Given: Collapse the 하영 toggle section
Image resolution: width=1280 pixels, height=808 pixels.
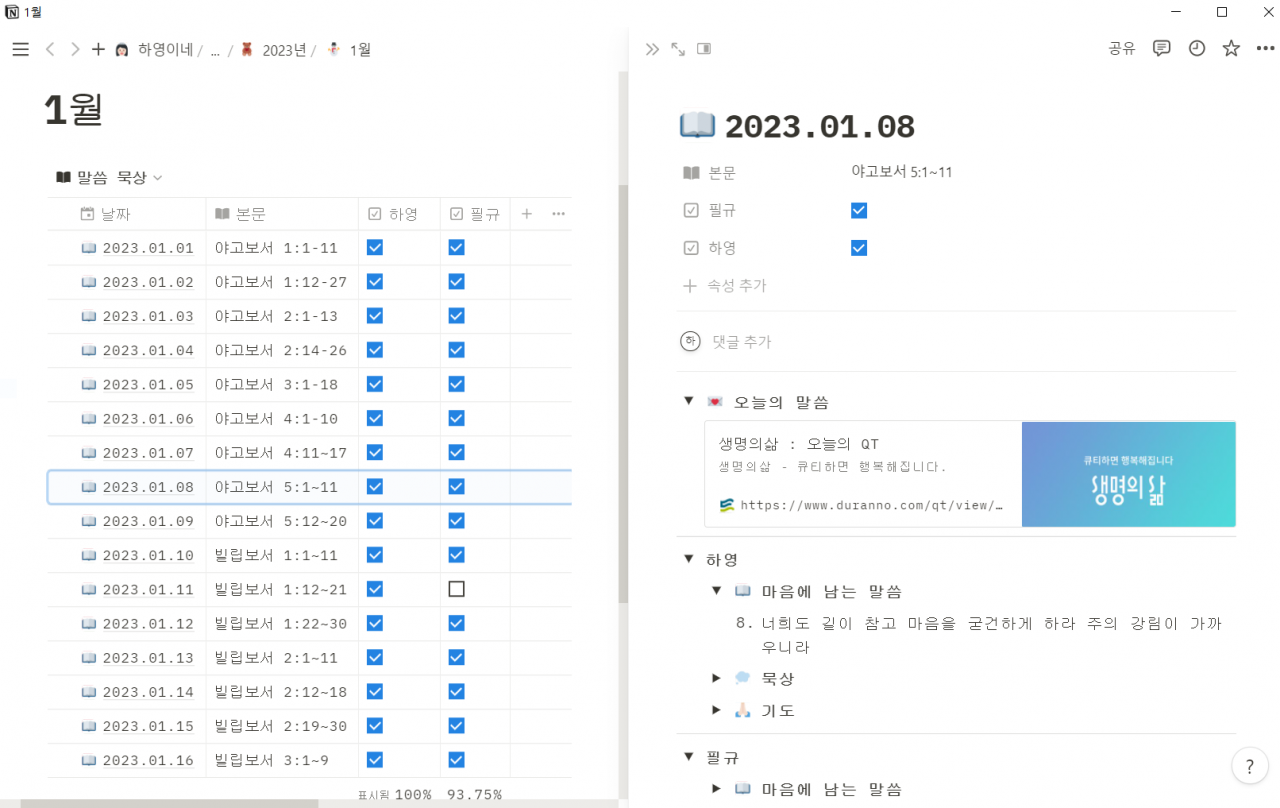Looking at the screenshot, I should [688, 559].
